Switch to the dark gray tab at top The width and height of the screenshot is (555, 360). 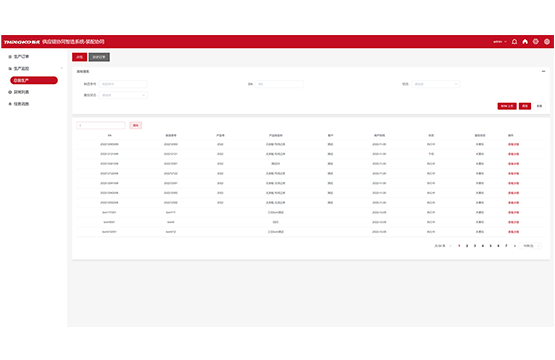tap(99, 57)
